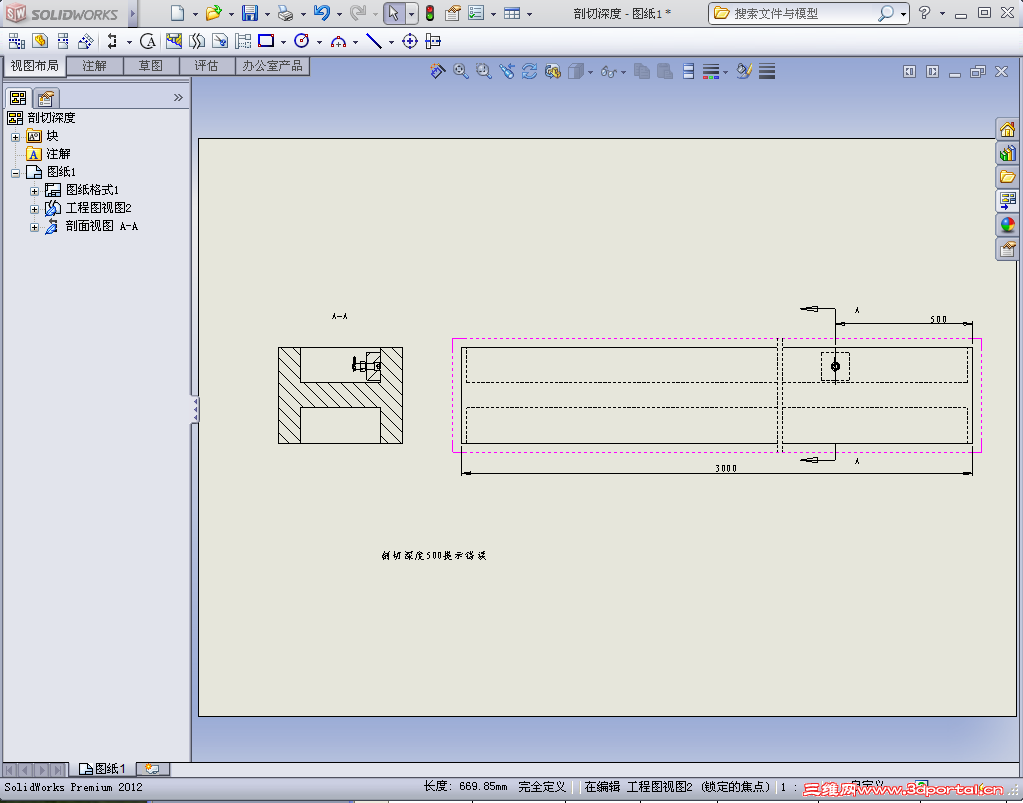The height and width of the screenshot is (803, 1023).
Task: Click Zoom to Fit magnifier icon
Action: click(461, 71)
